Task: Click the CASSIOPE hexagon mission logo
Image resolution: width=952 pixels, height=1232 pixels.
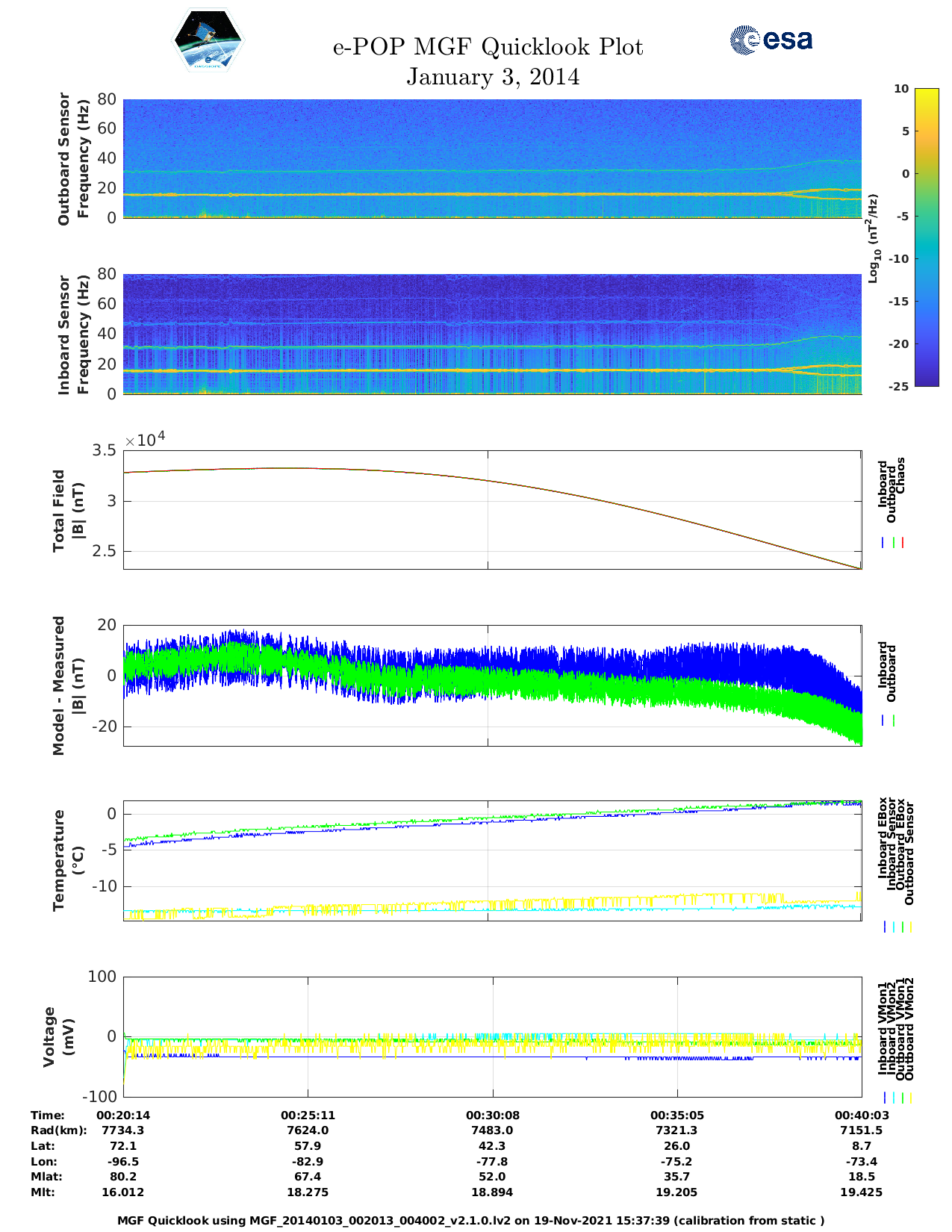Action: (208, 41)
